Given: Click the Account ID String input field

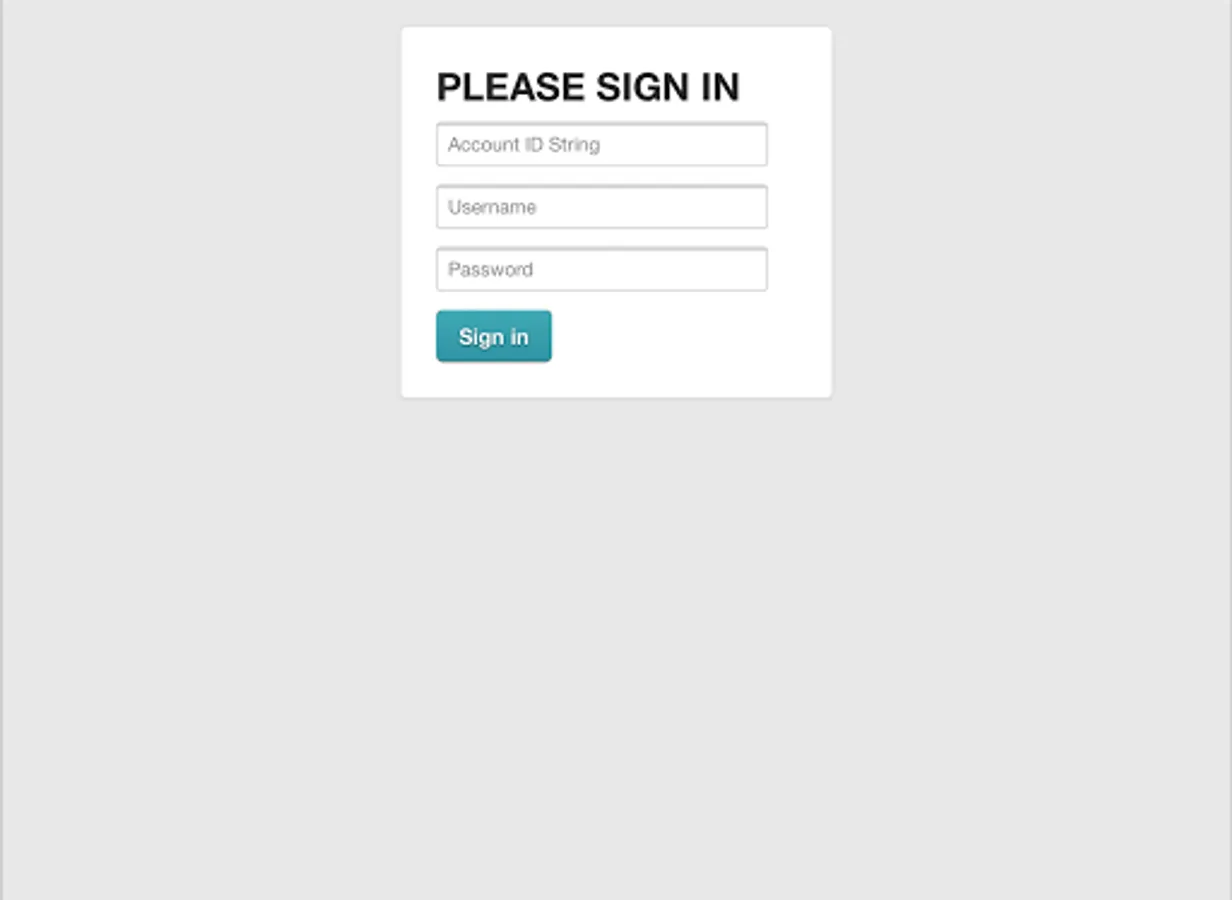Looking at the screenshot, I should (x=601, y=144).
